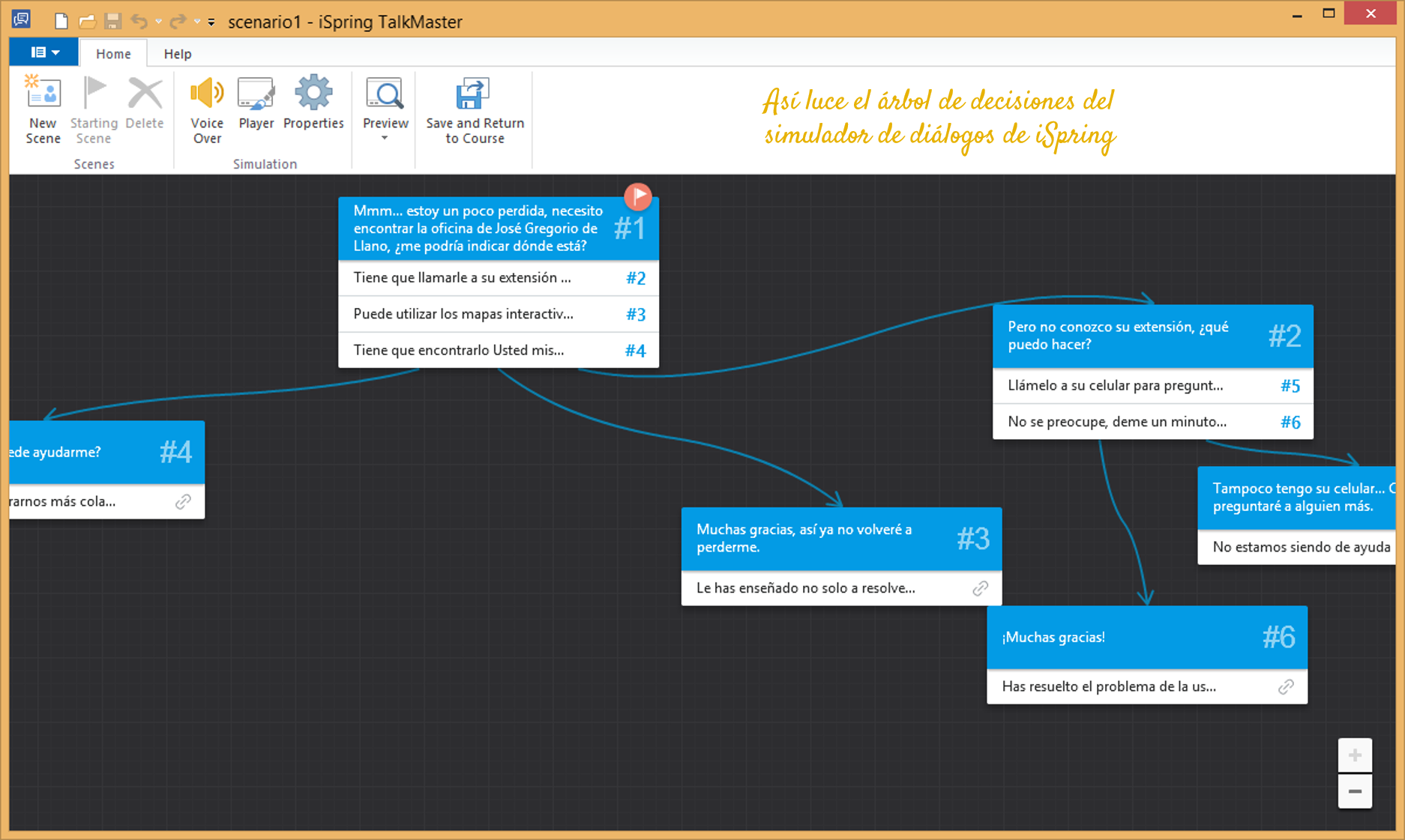Screen dimensions: 1405x840
Task: Click link icon on 'Le has enseñado' reply
Action: (x=980, y=588)
